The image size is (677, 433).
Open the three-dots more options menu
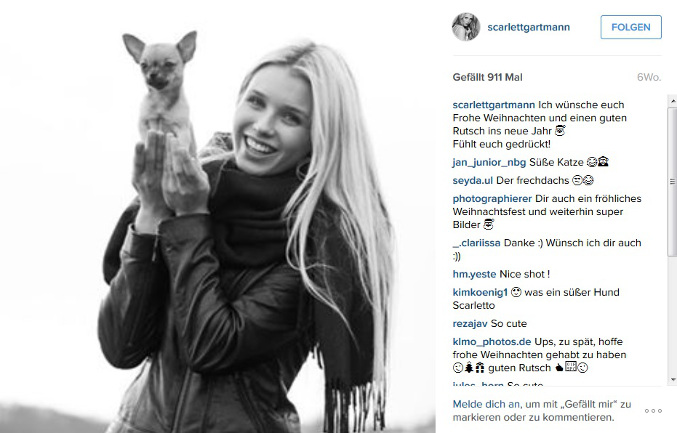[x=653, y=411]
